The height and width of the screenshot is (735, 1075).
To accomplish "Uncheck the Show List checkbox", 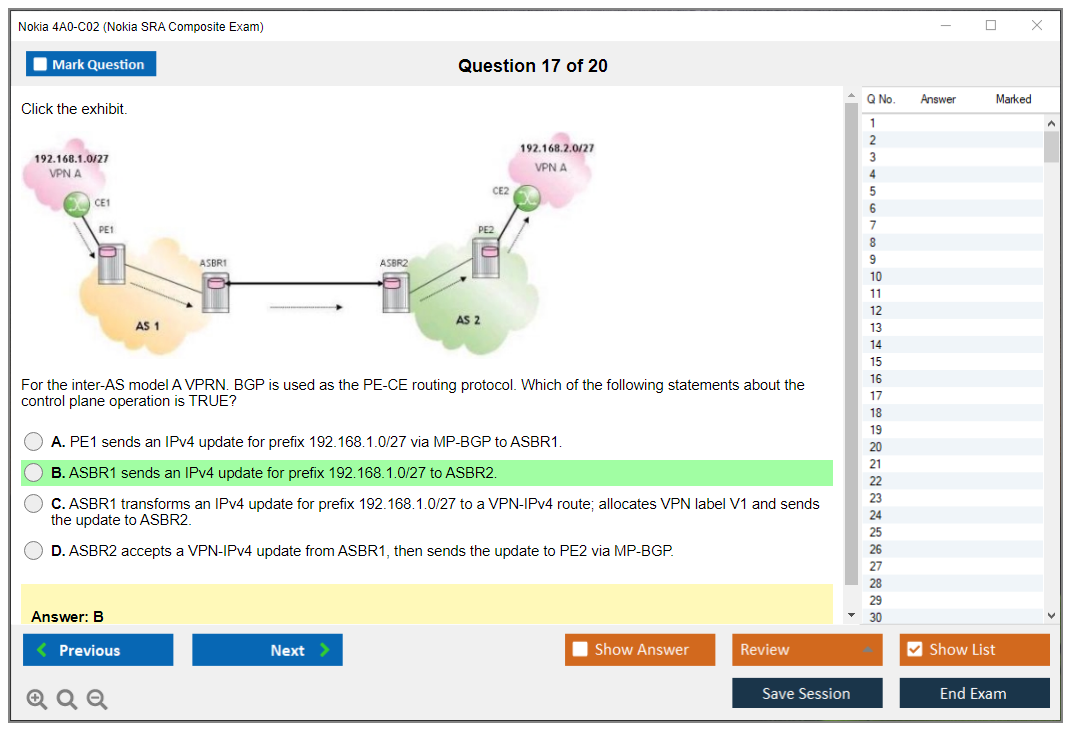I will (x=914, y=650).
